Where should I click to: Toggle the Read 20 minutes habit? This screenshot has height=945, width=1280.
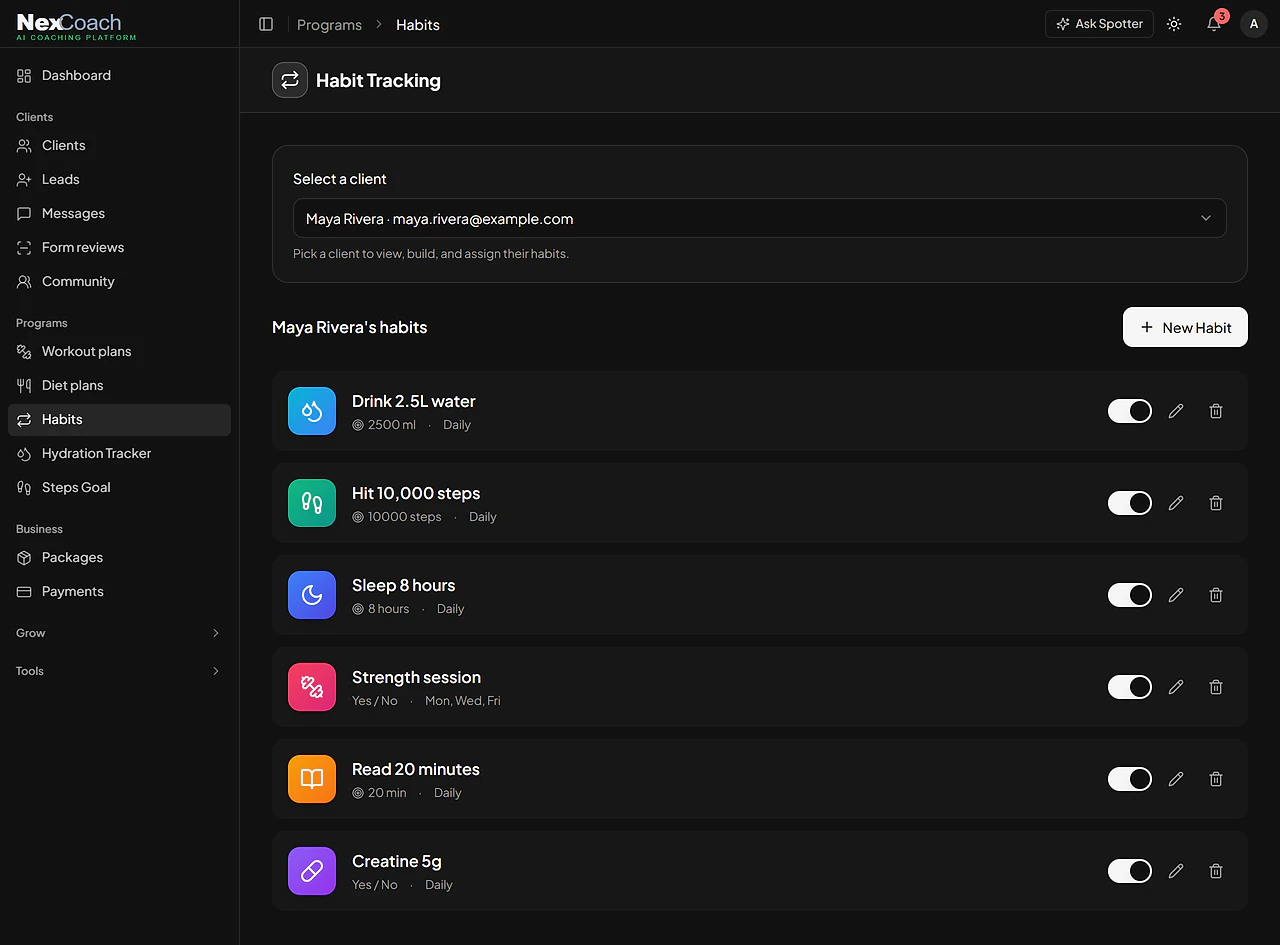tap(1130, 779)
